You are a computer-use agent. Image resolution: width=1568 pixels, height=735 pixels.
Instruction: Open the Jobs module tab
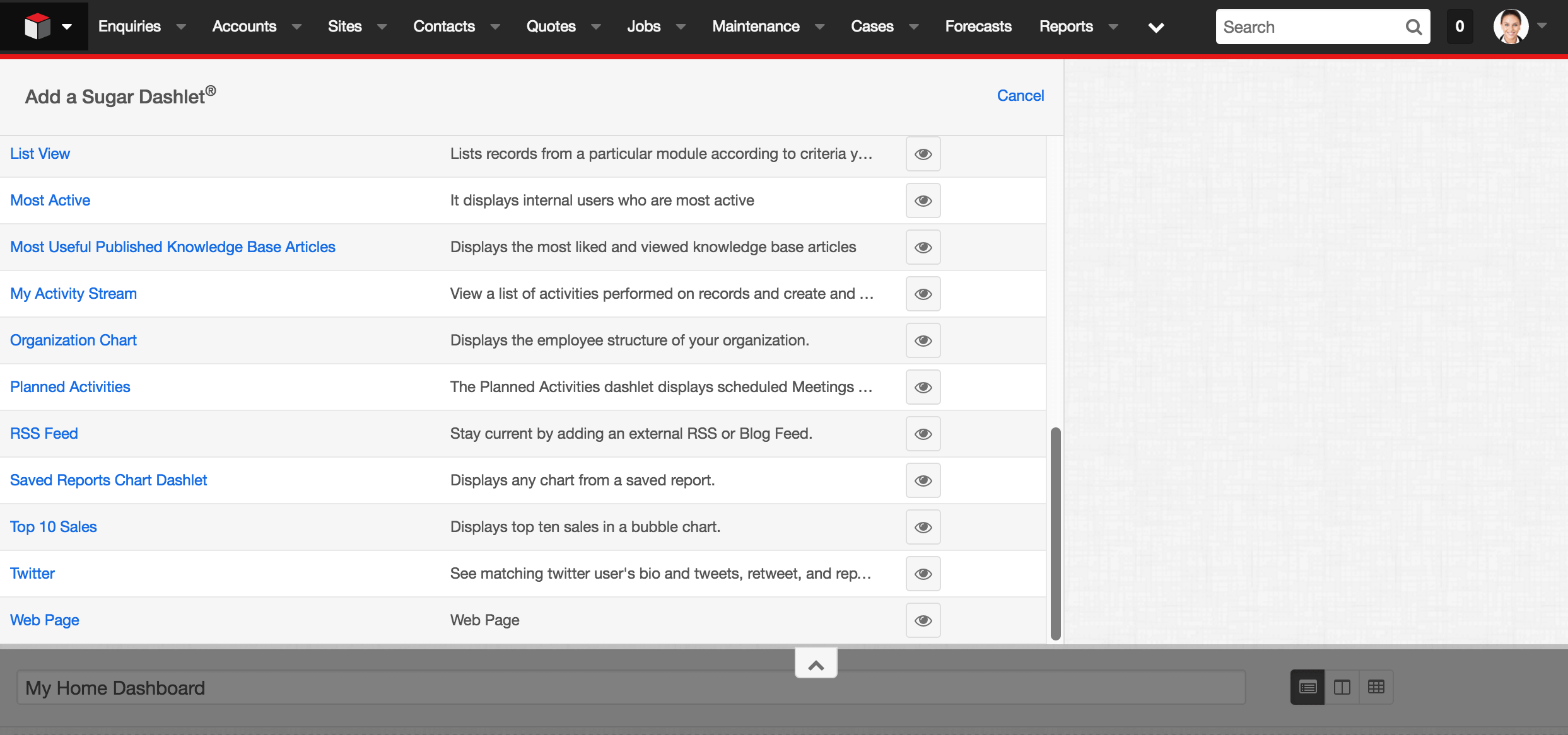click(643, 26)
